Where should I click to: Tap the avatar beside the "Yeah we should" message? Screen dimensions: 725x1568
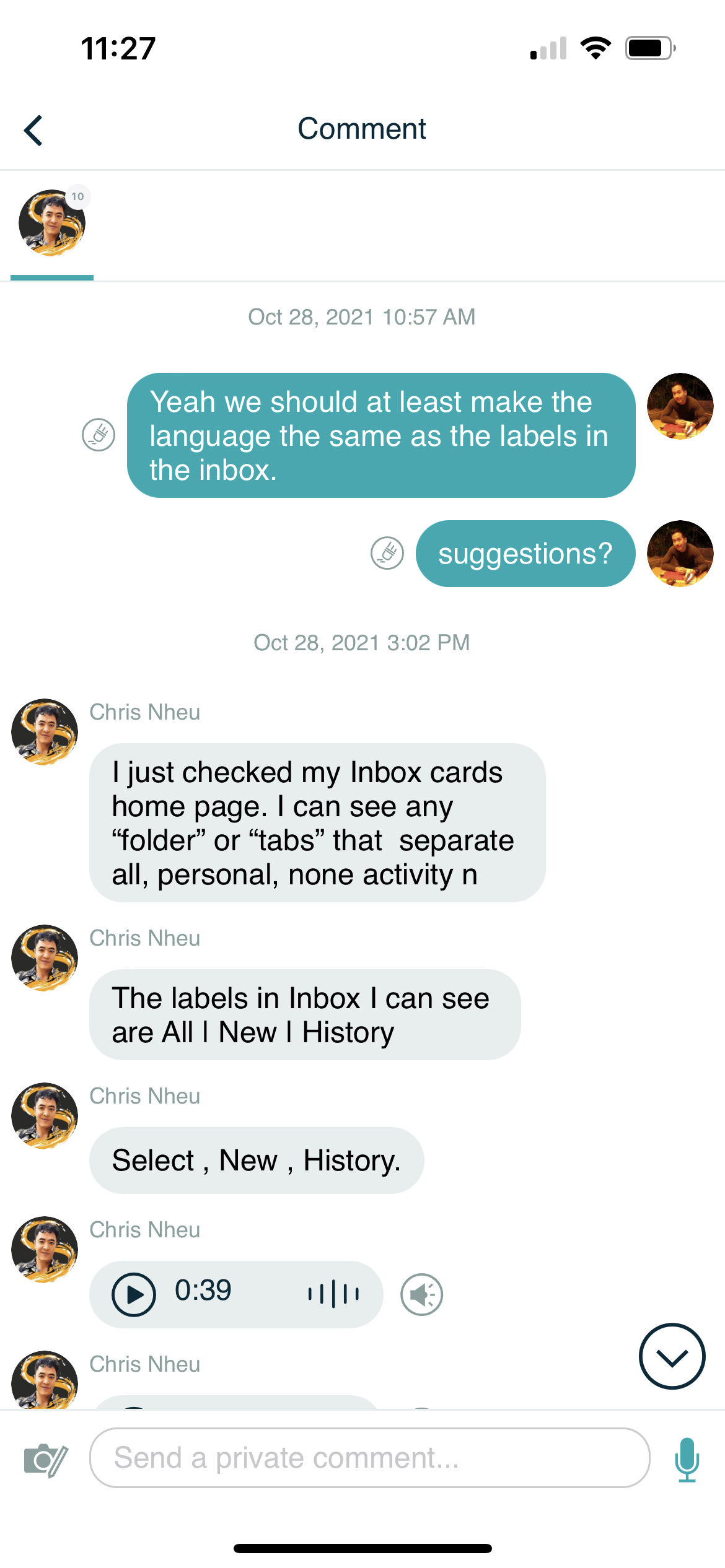(x=680, y=406)
